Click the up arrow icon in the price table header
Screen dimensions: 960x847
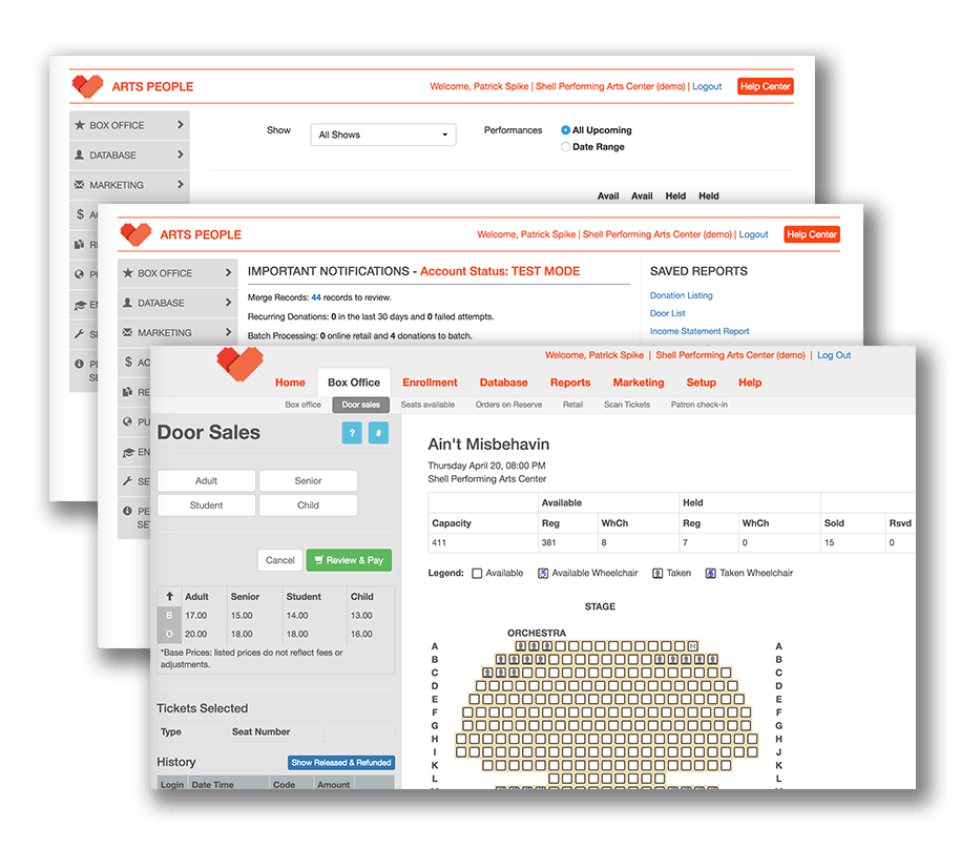coord(170,596)
